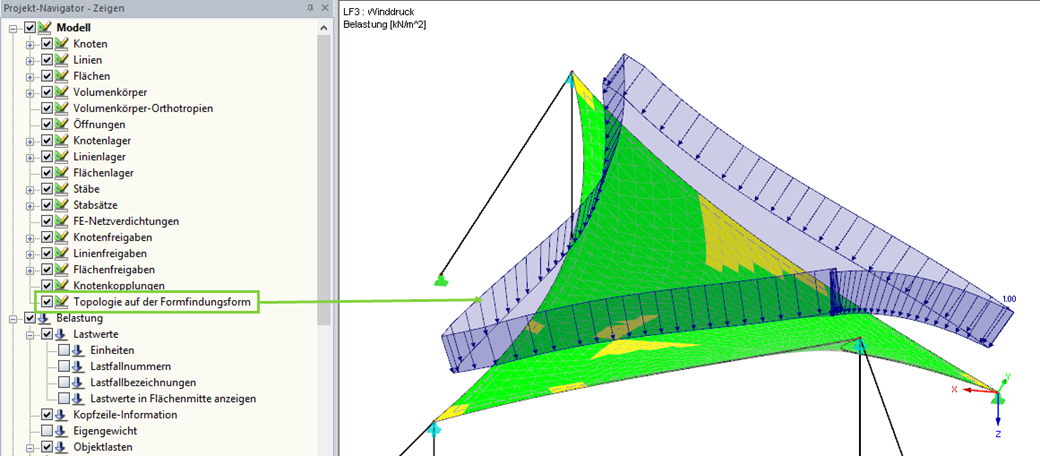Expand the Objektlasten tree node
The height and width of the screenshot is (456, 1040).
pos(29,447)
